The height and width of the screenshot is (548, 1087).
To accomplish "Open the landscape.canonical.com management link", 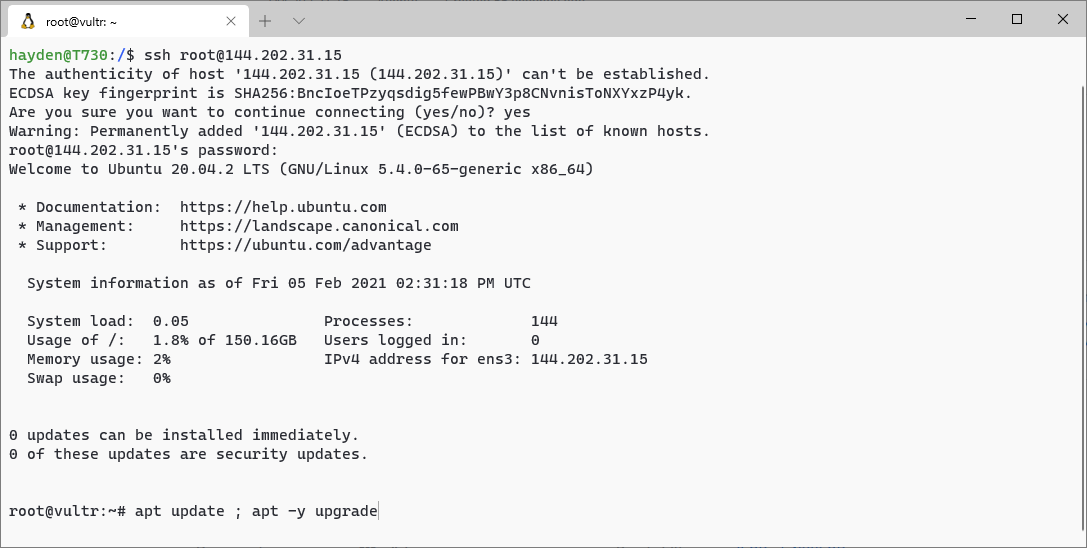I will point(319,226).
